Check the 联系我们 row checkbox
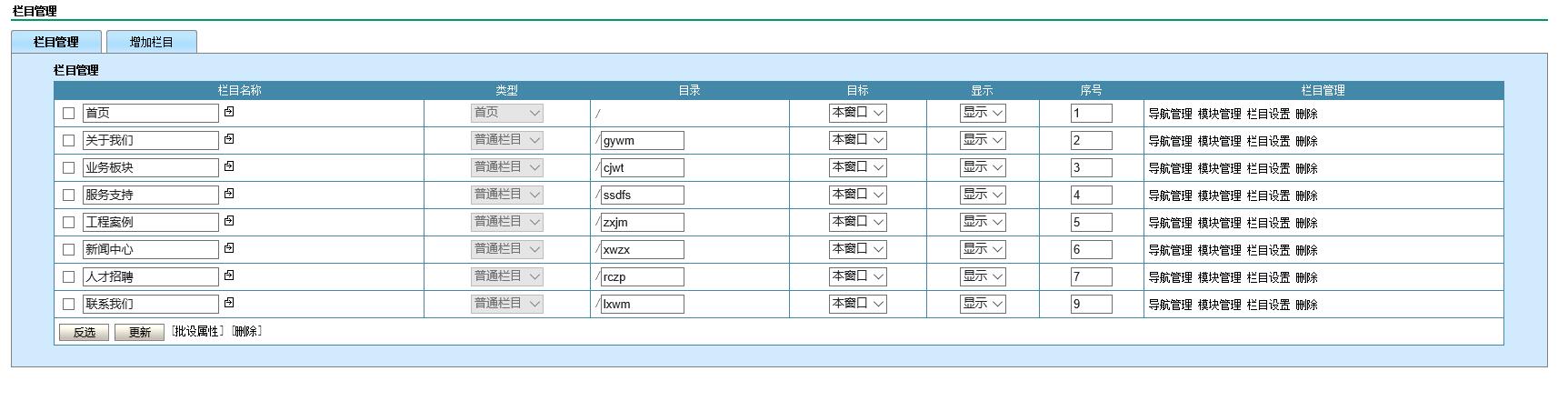The width and height of the screenshot is (1568, 411). 68,304
